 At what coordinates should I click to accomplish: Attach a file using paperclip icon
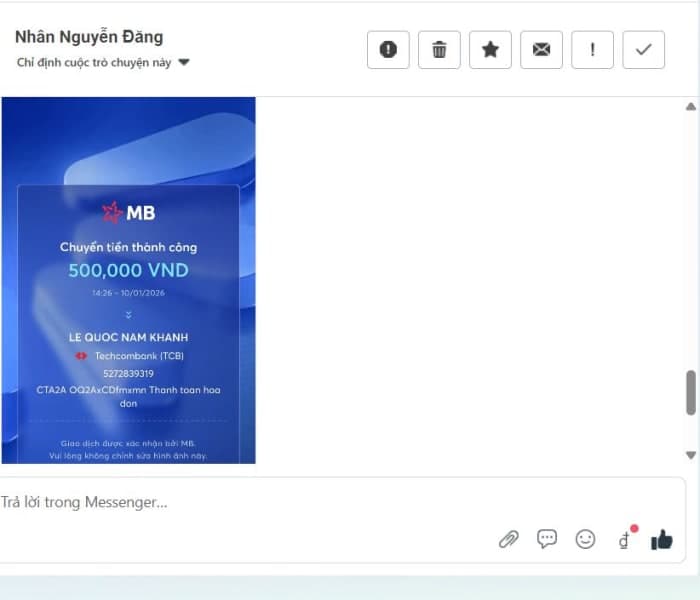pos(508,539)
